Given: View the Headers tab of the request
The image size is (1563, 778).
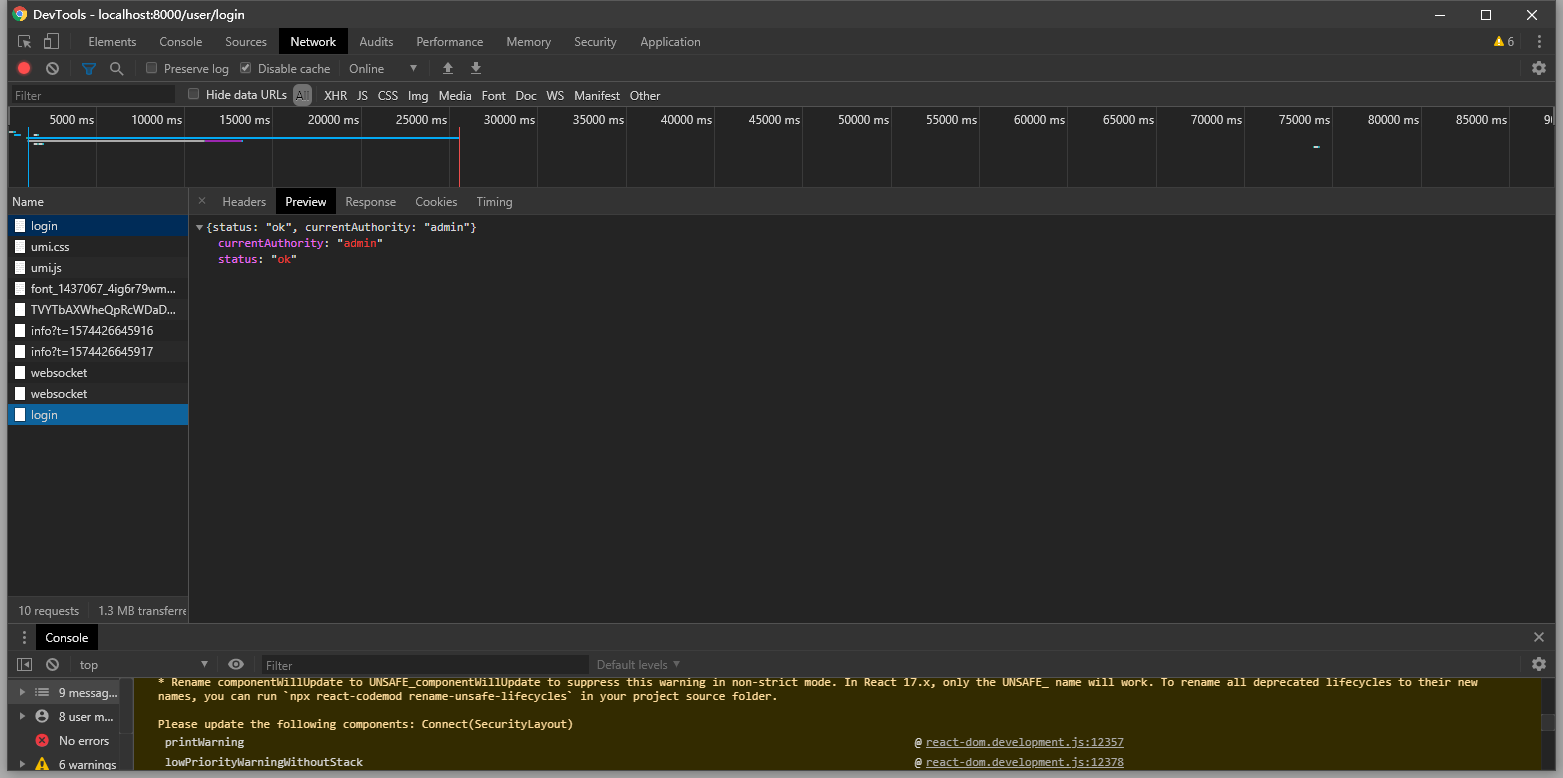Looking at the screenshot, I should (244, 202).
